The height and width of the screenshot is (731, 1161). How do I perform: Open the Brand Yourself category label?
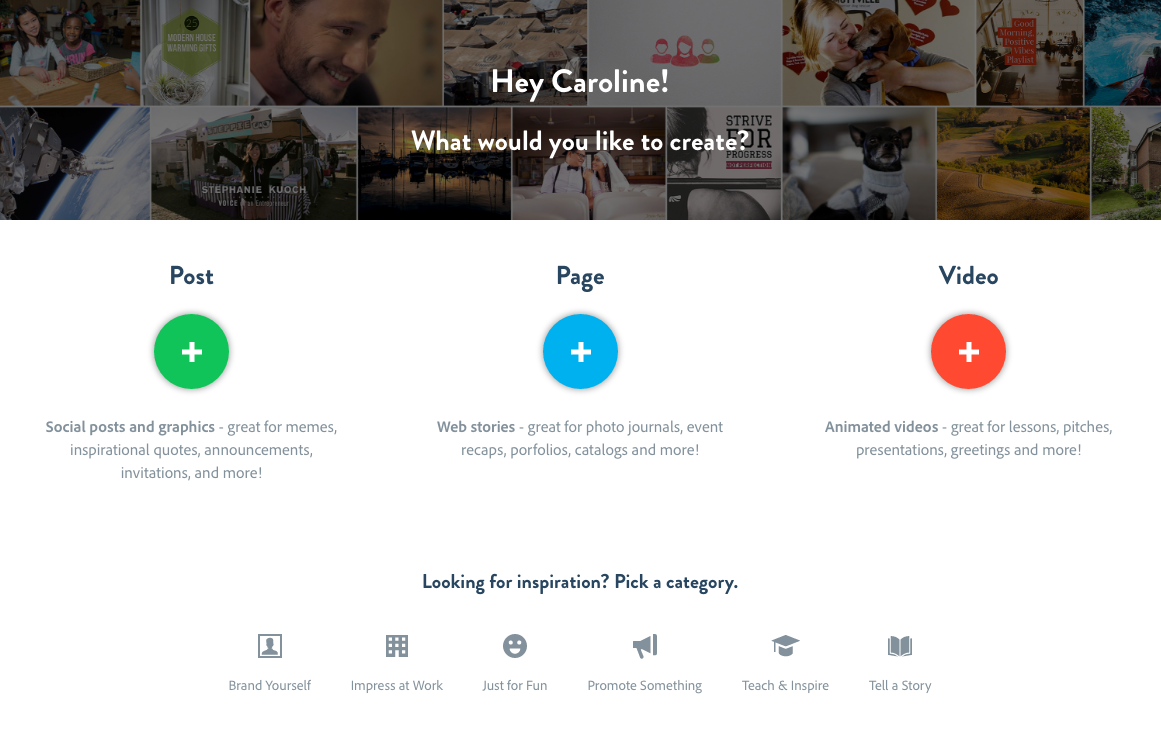click(270, 686)
